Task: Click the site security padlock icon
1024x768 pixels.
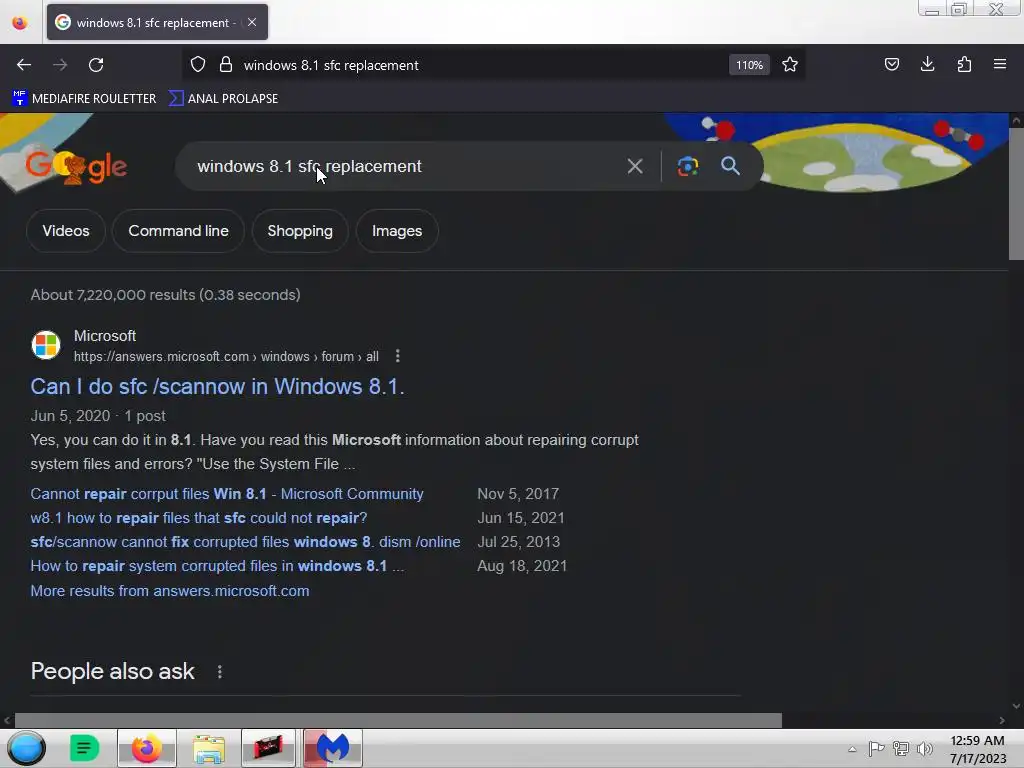Action: pos(226,65)
